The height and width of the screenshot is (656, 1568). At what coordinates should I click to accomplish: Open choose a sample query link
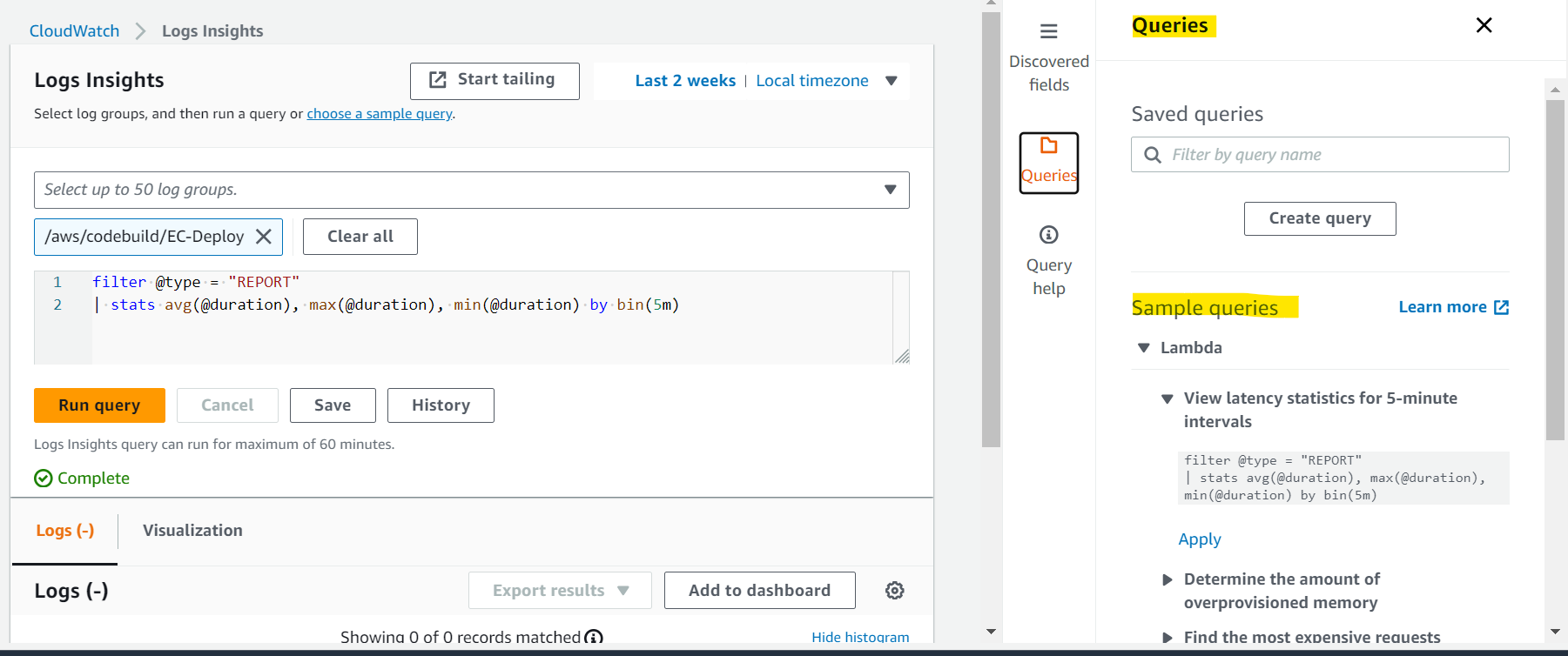tap(380, 114)
